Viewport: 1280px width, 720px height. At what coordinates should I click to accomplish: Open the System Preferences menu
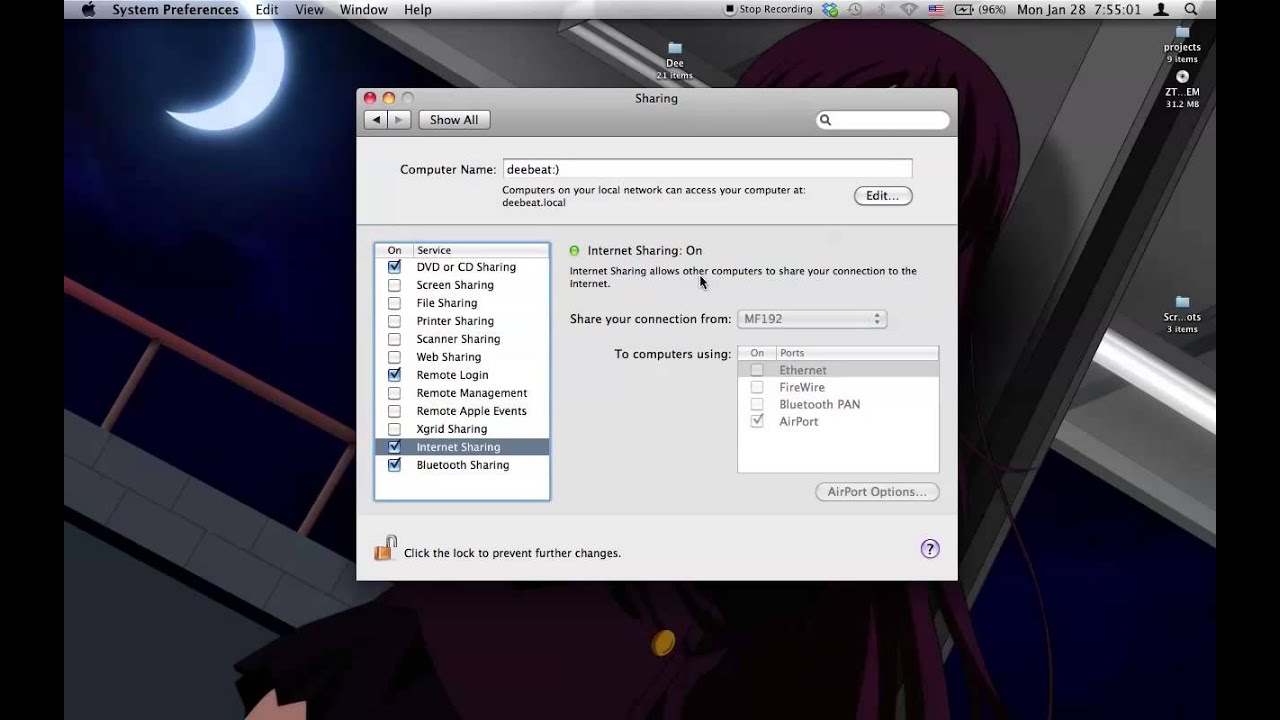pos(175,10)
